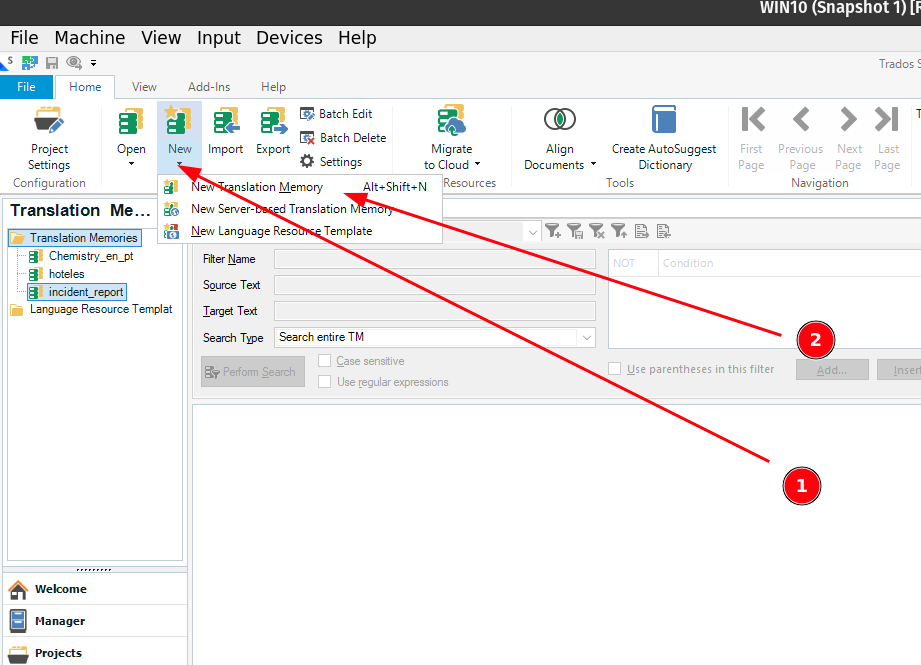Viewport: 921px width, 665px height.
Task: Select New Translation Memory menu entry
Action: tap(300, 187)
